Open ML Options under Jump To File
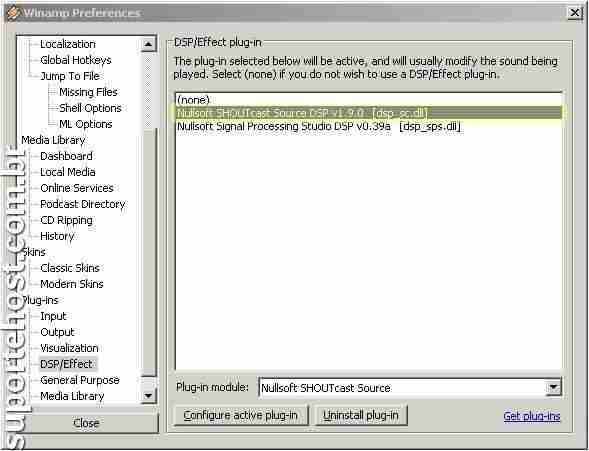589x451 pixels. click(x=86, y=124)
